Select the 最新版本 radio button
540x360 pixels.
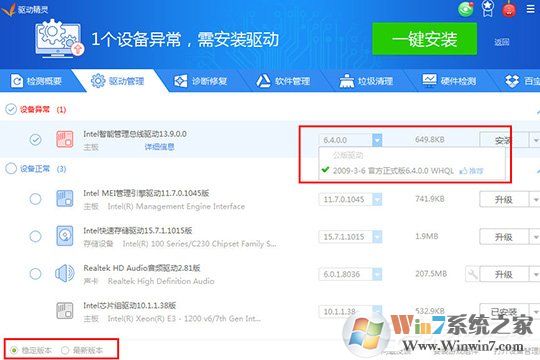click(x=65, y=350)
